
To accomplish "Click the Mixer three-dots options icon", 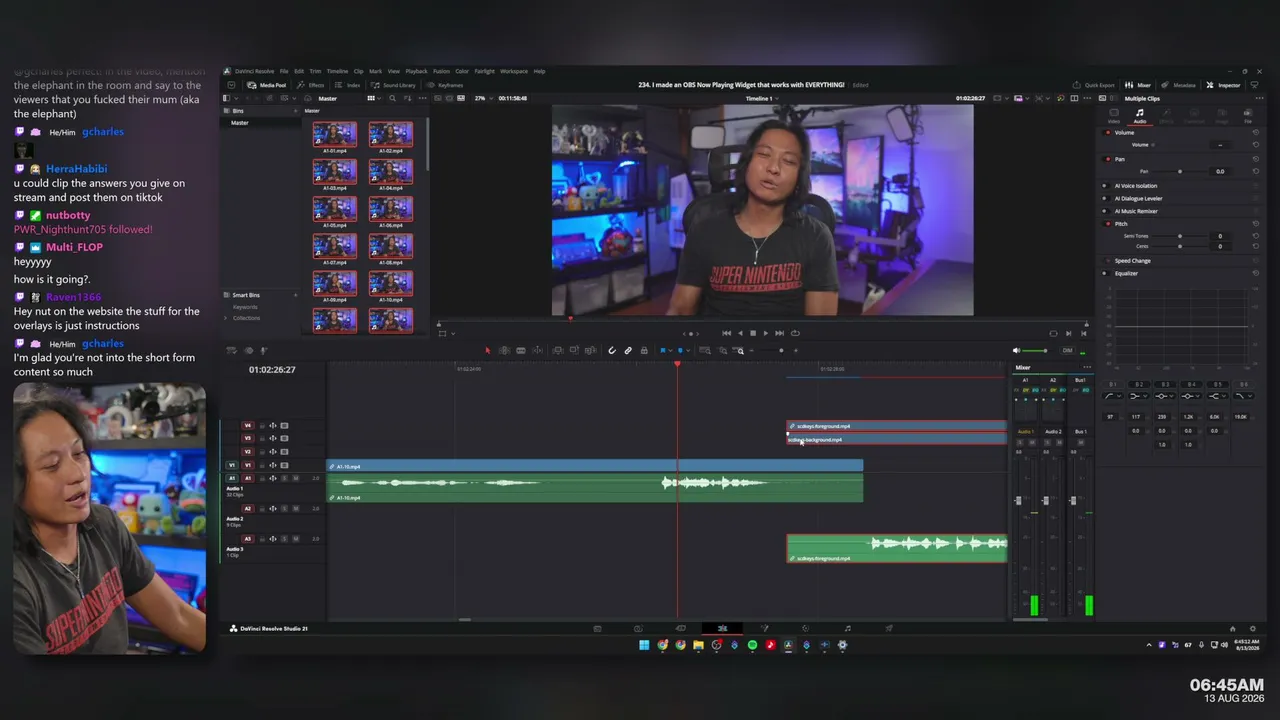I will [1086, 367].
